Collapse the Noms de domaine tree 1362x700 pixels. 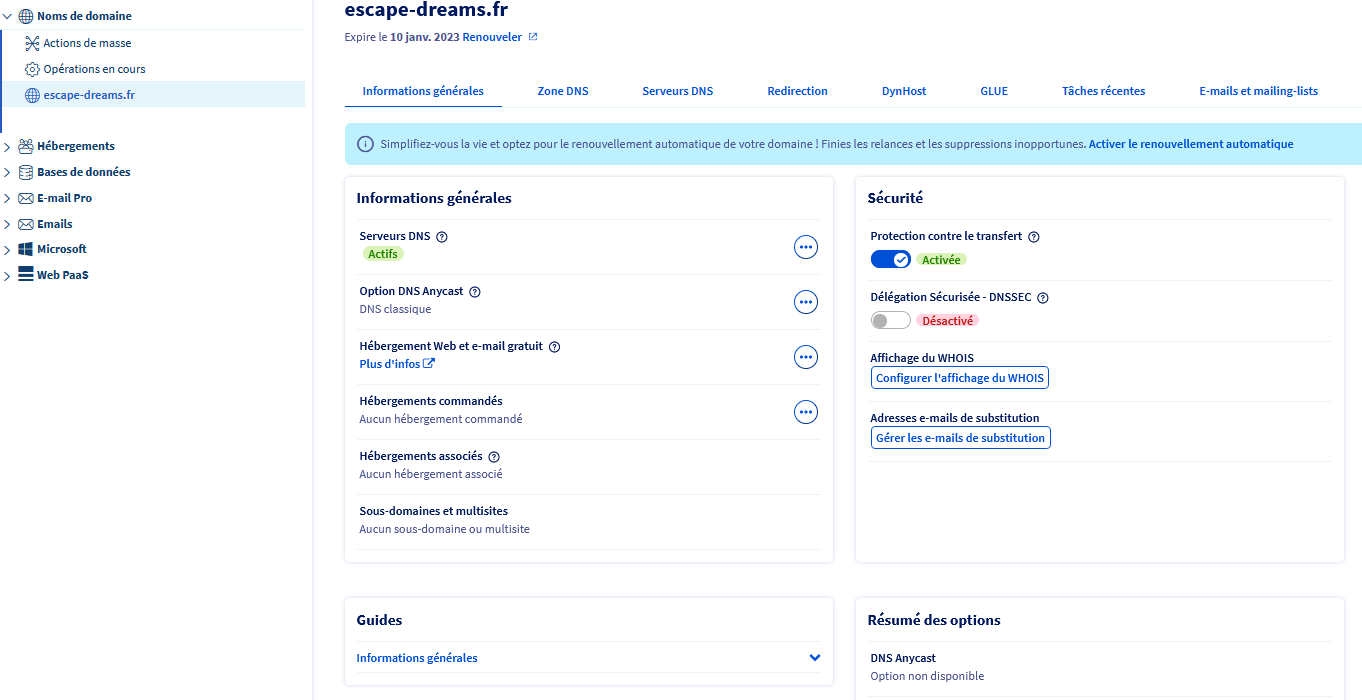[x=7, y=16]
